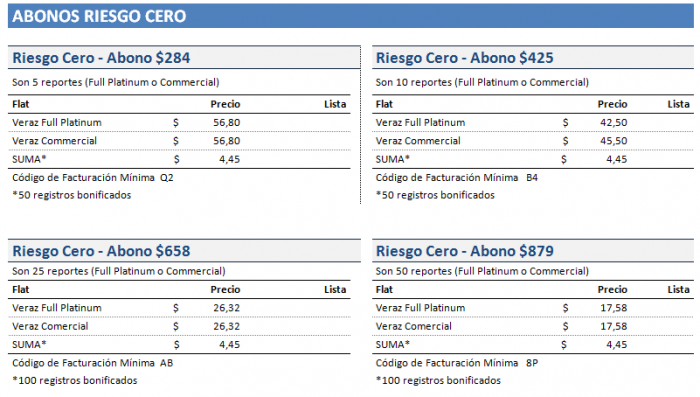This screenshot has width=700, height=397.
Task: Click the Lista column header in $284 table
Action: coord(335,104)
